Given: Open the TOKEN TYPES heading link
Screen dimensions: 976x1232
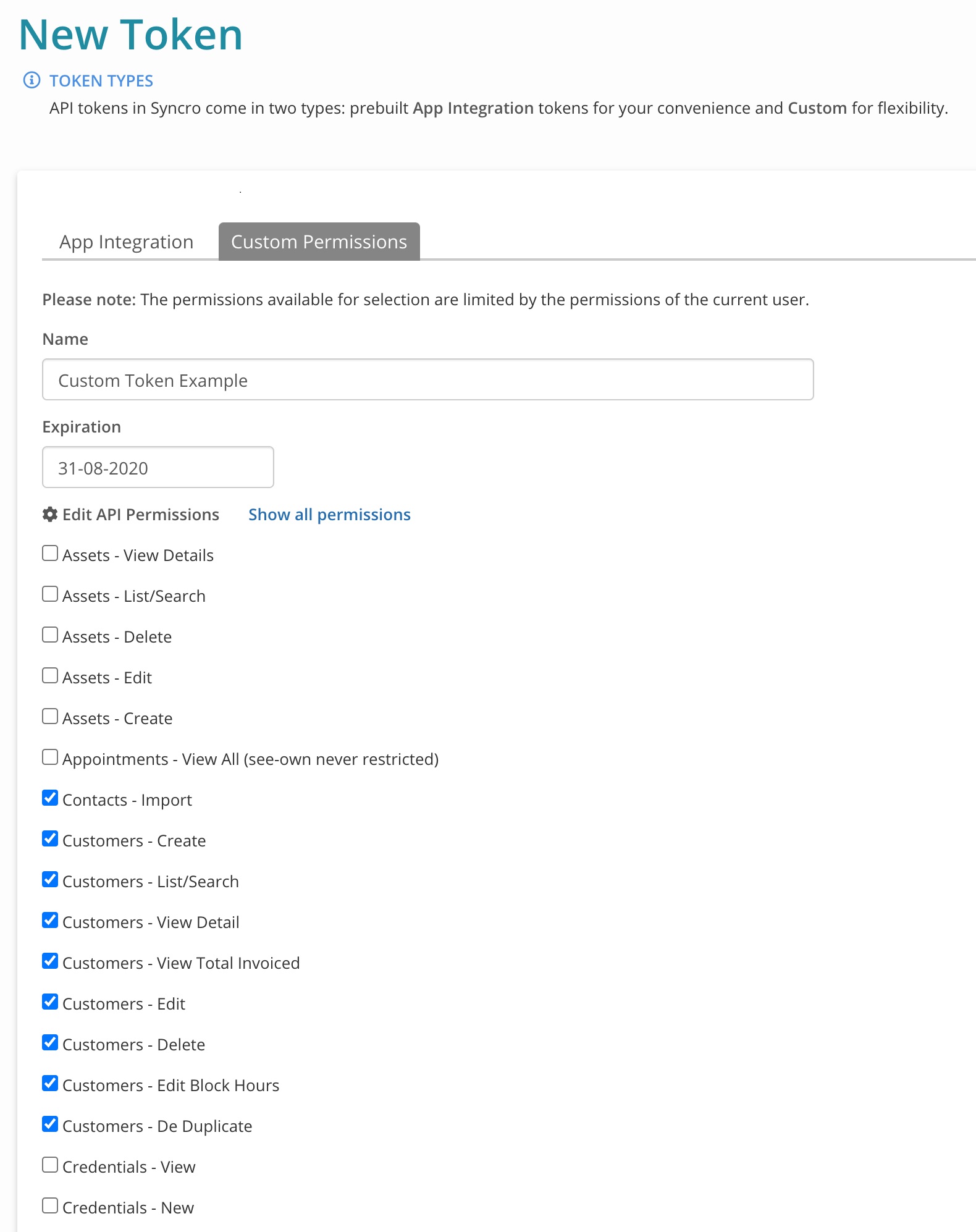Looking at the screenshot, I should 101,81.
